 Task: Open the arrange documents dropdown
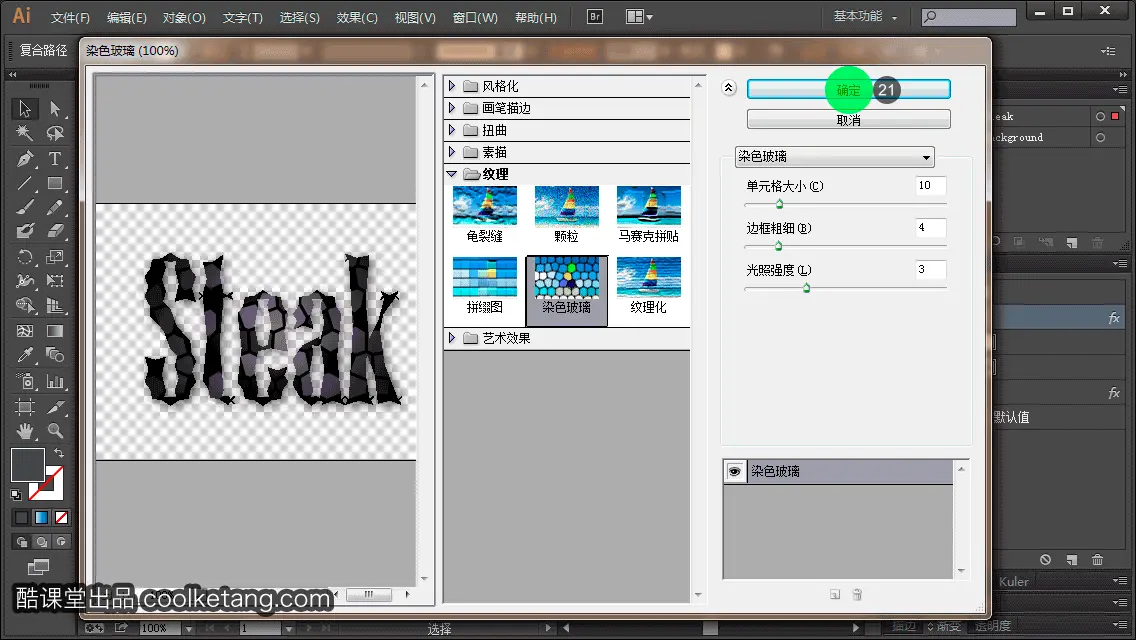coord(639,17)
